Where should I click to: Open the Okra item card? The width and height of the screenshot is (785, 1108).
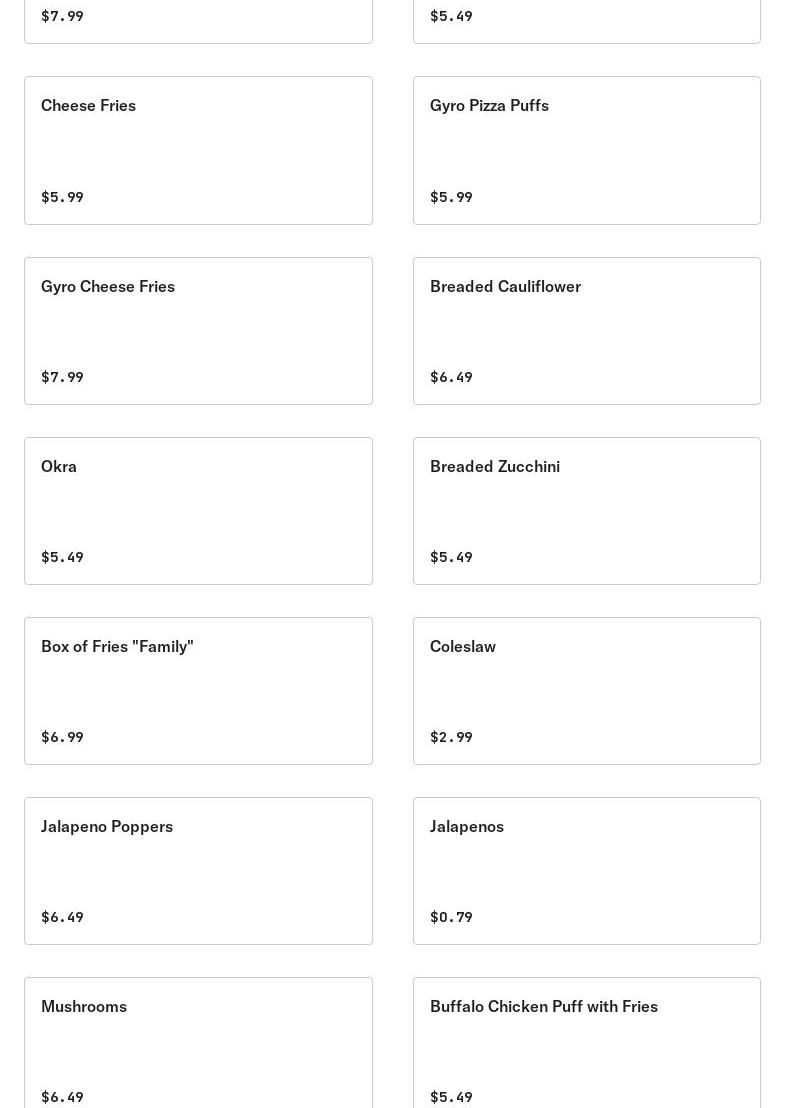[198, 511]
